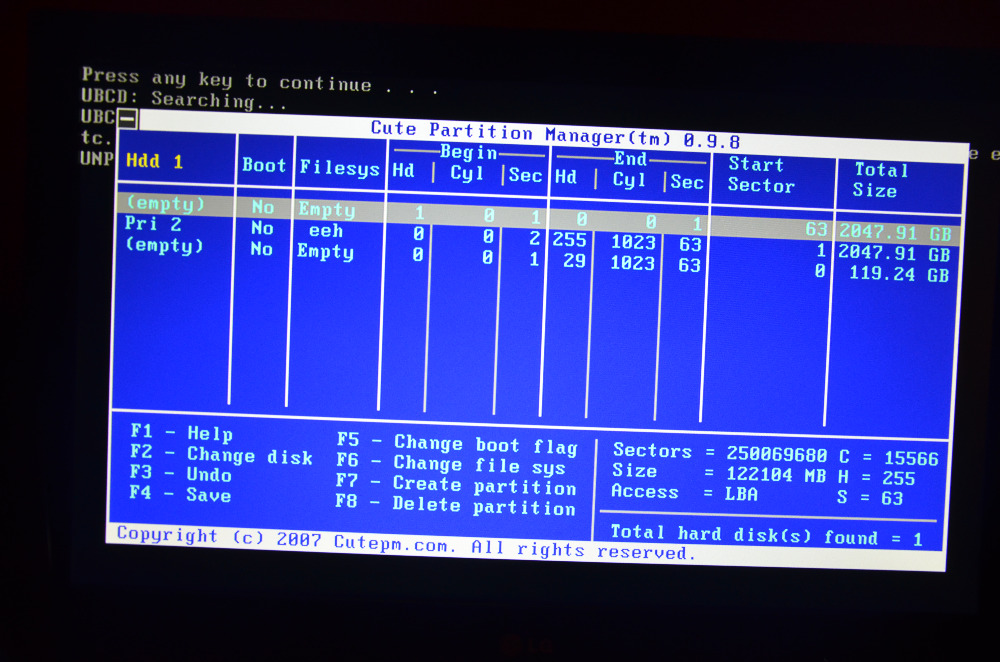Choose the "F4 - Save" legend entry
The image size is (1000, 662).
[180, 494]
